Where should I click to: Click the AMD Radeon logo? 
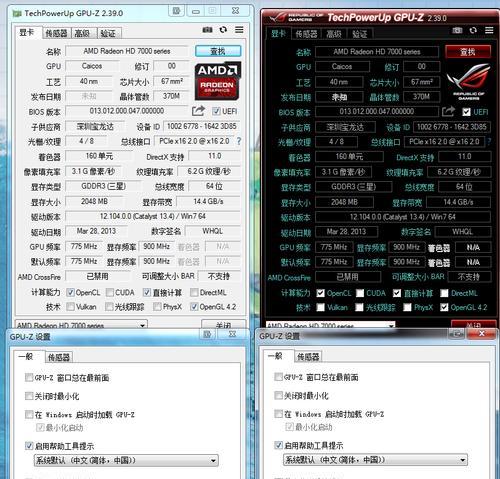click(x=218, y=81)
